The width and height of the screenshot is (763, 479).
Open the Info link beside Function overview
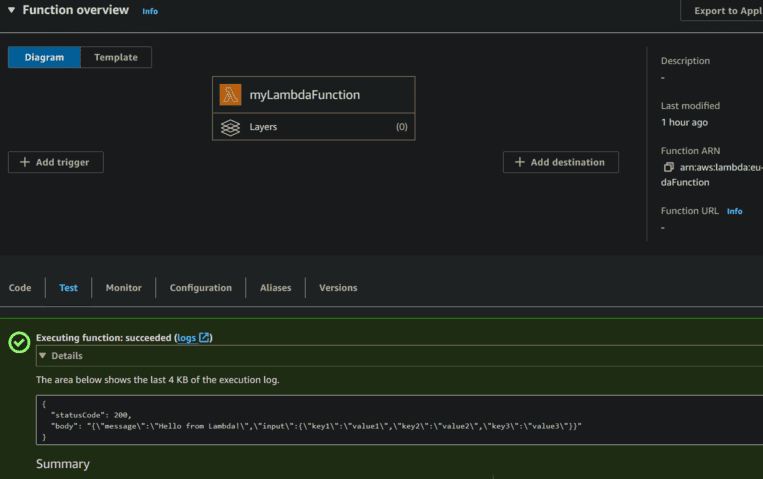click(150, 11)
